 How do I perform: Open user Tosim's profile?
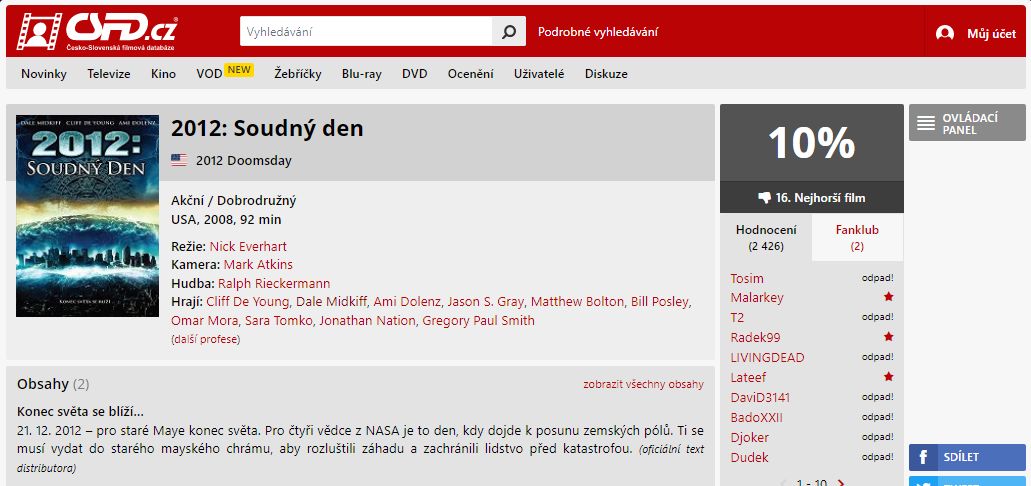(747, 278)
